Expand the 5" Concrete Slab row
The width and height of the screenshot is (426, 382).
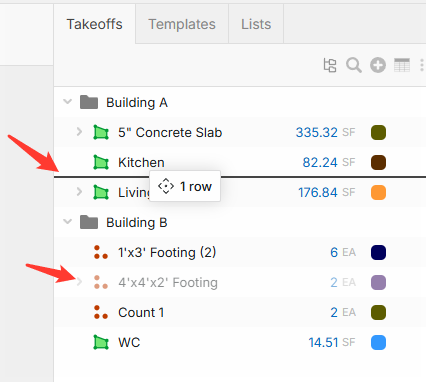(79, 132)
